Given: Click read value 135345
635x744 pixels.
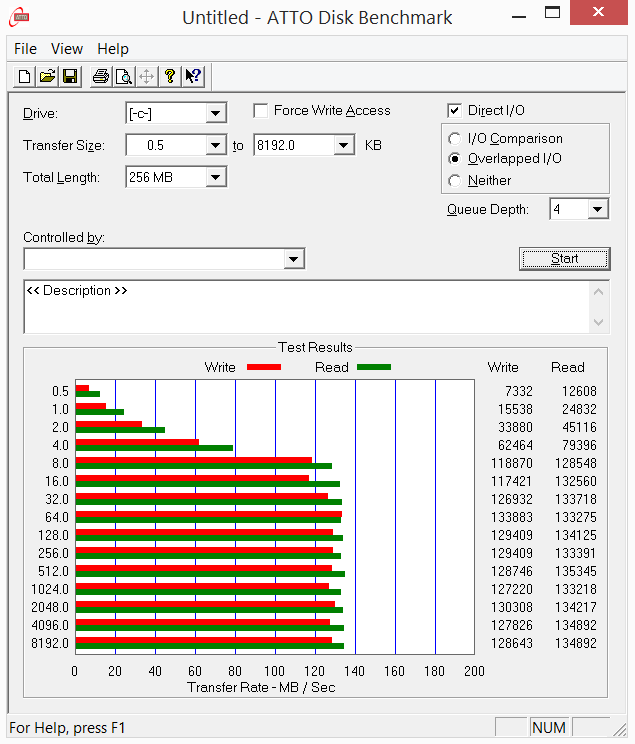Looking at the screenshot, I should pyautogui.click(x=576, y=571).
